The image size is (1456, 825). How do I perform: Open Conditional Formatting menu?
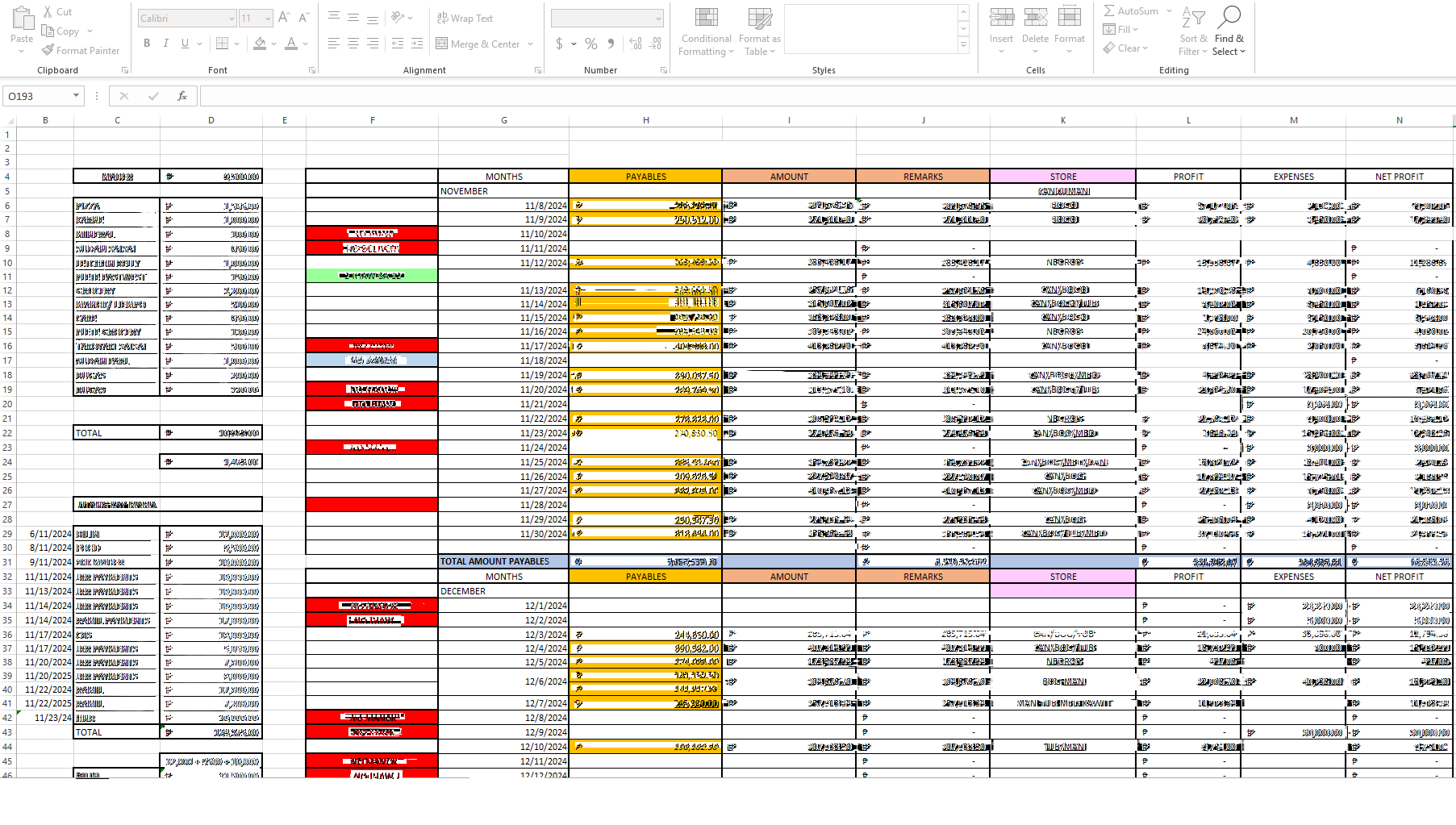tap(707, 31)
